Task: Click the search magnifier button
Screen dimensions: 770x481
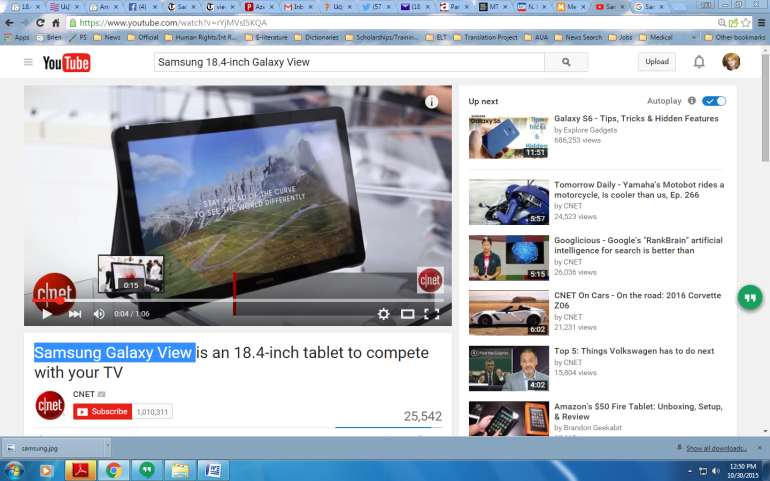Action: point(566,62)
